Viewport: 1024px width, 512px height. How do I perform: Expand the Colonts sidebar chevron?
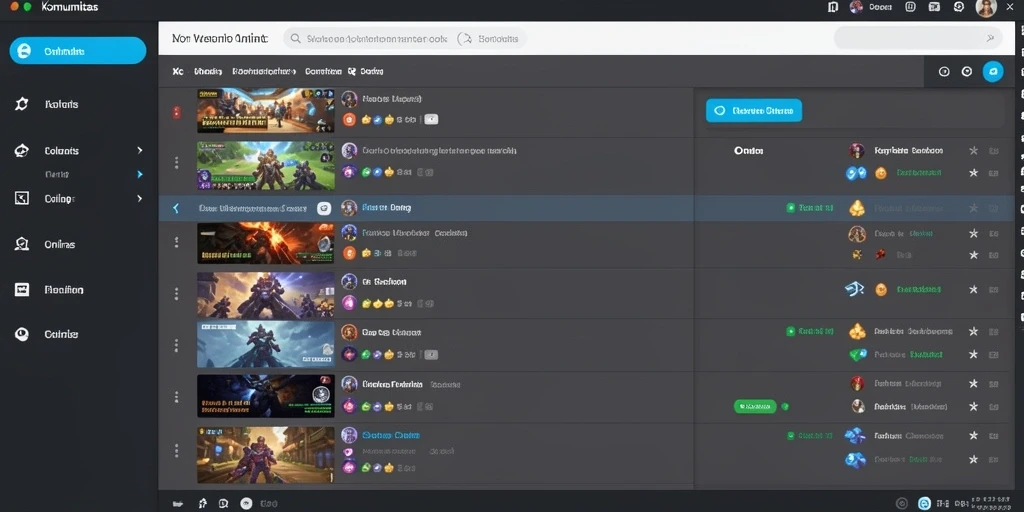(x=139, y=150)
